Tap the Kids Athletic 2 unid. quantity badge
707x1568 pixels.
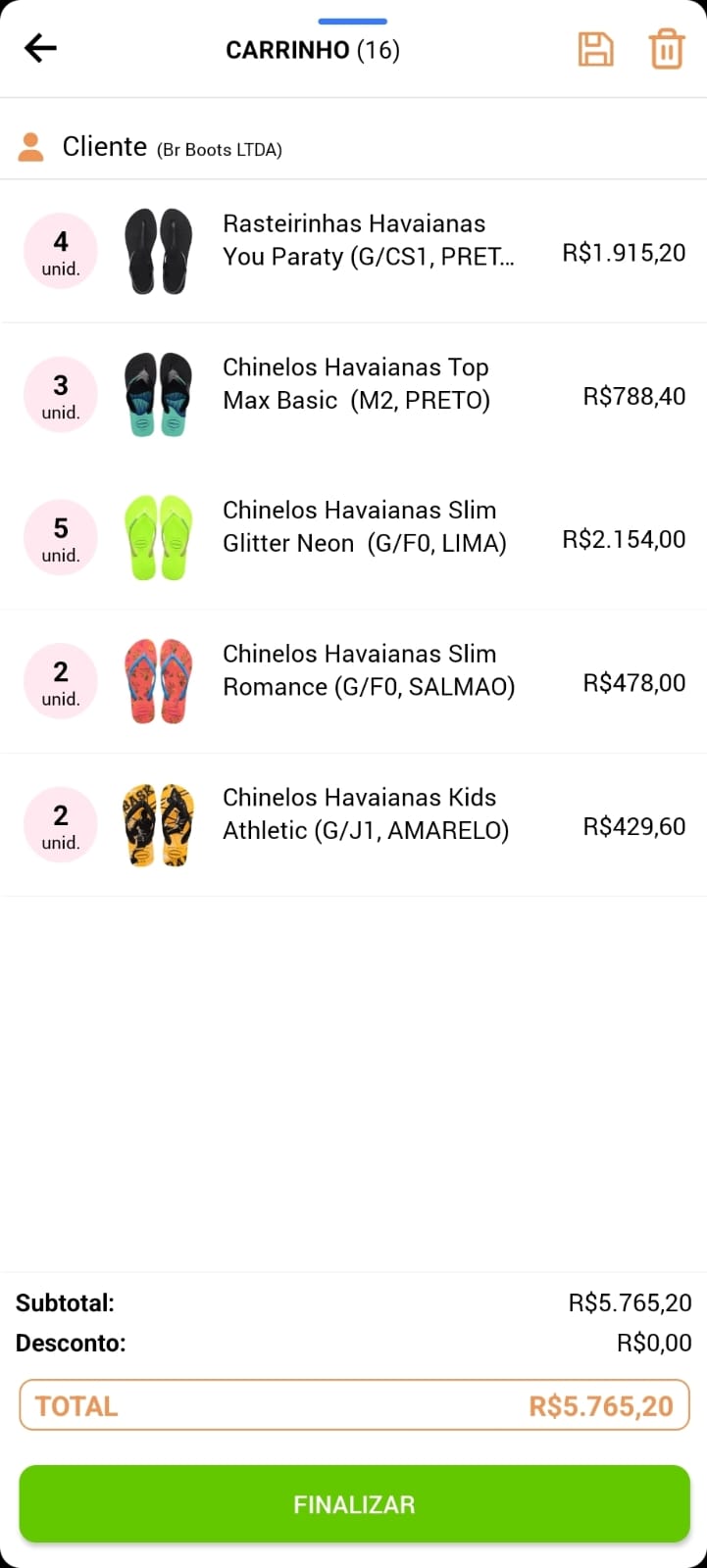(x=61, y=826)
